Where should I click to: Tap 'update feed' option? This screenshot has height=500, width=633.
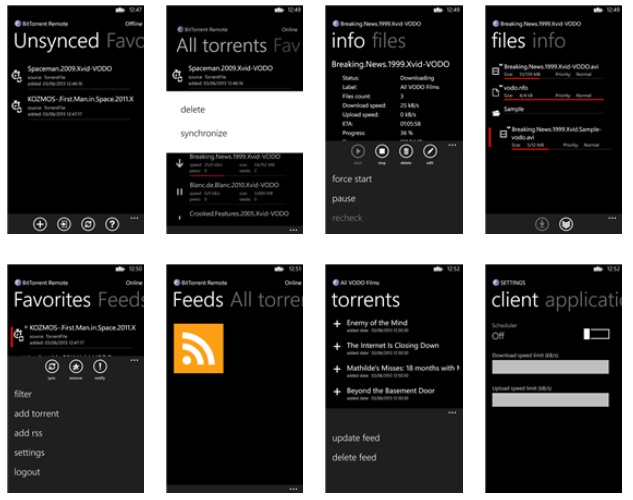pyautogui.click(x=356, y=438)
